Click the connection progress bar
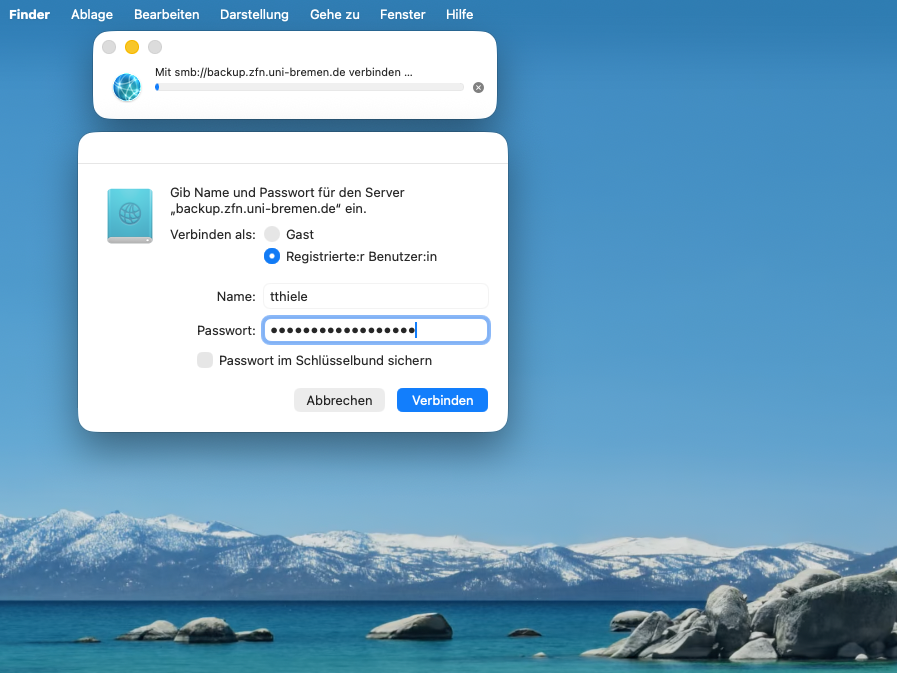Image resolution: width=897 pixels, height=673 pixels. click(309, 88)
